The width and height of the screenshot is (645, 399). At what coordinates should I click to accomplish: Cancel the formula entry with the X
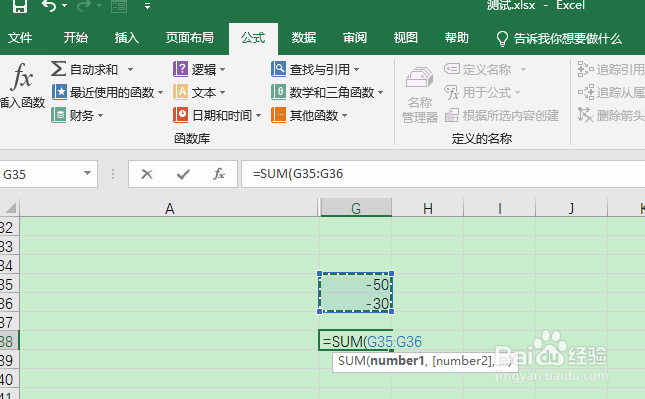147,174
